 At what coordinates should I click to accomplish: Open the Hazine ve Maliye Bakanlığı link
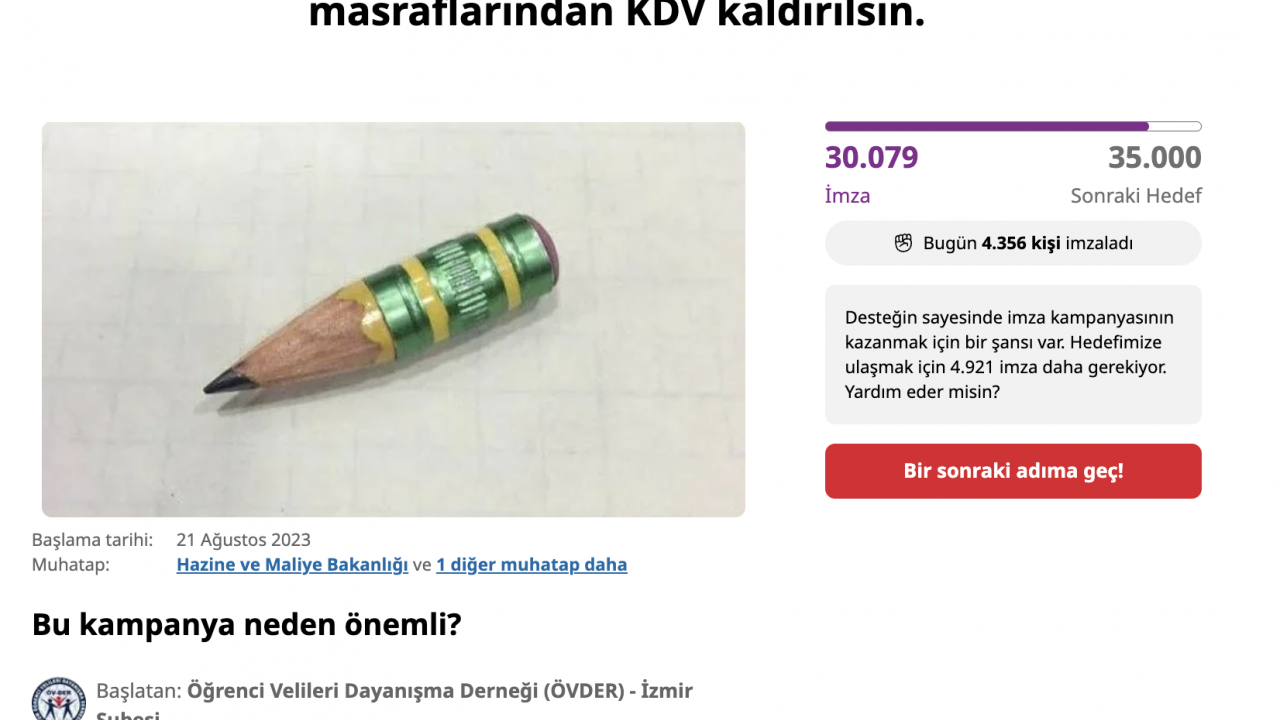pyautogui.click(x=292, y=565)
